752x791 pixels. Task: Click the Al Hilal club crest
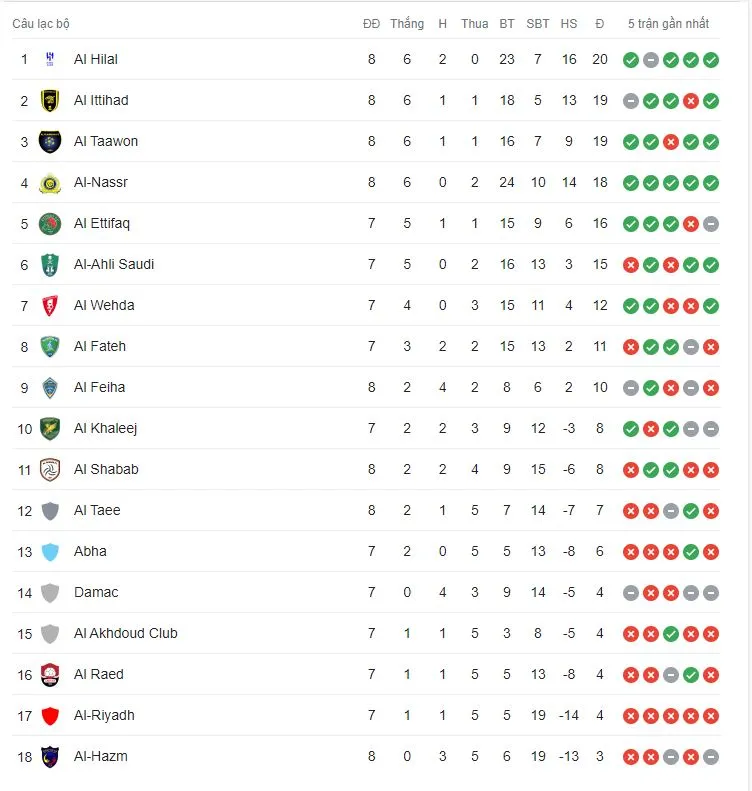click(x=50, y=60)
